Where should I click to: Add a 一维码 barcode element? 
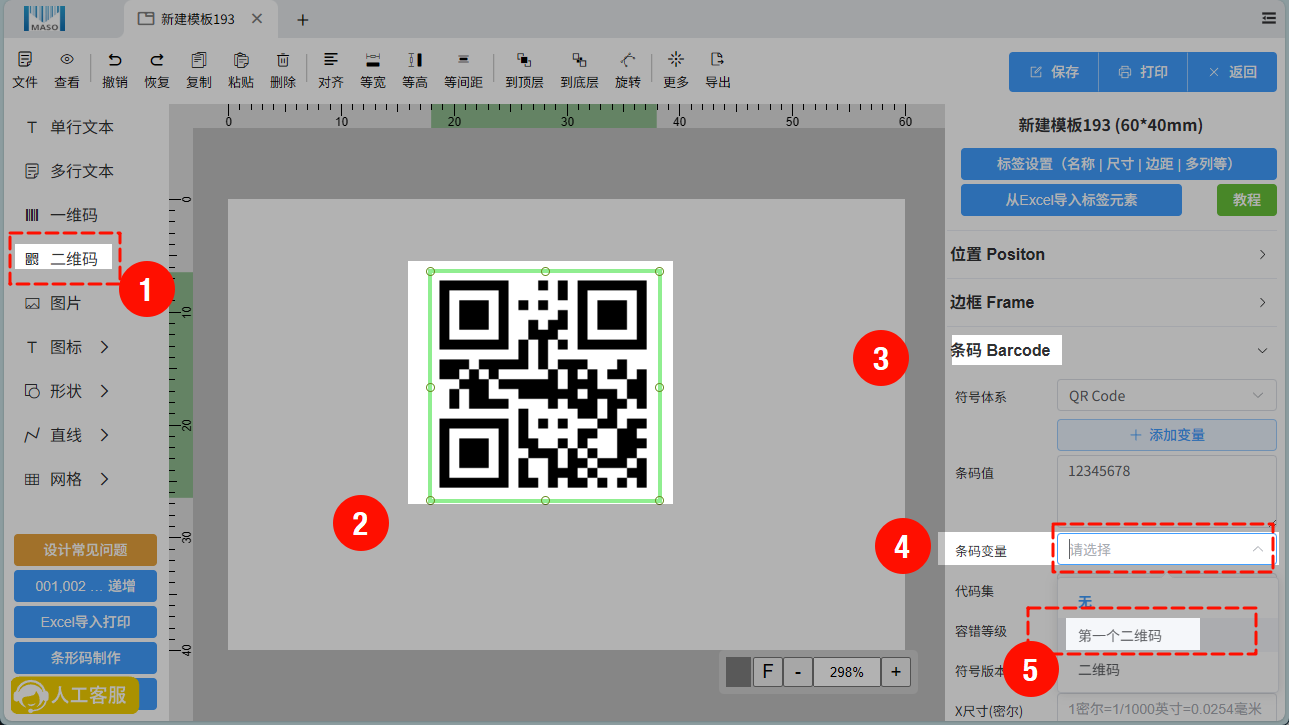click(62, 215)
